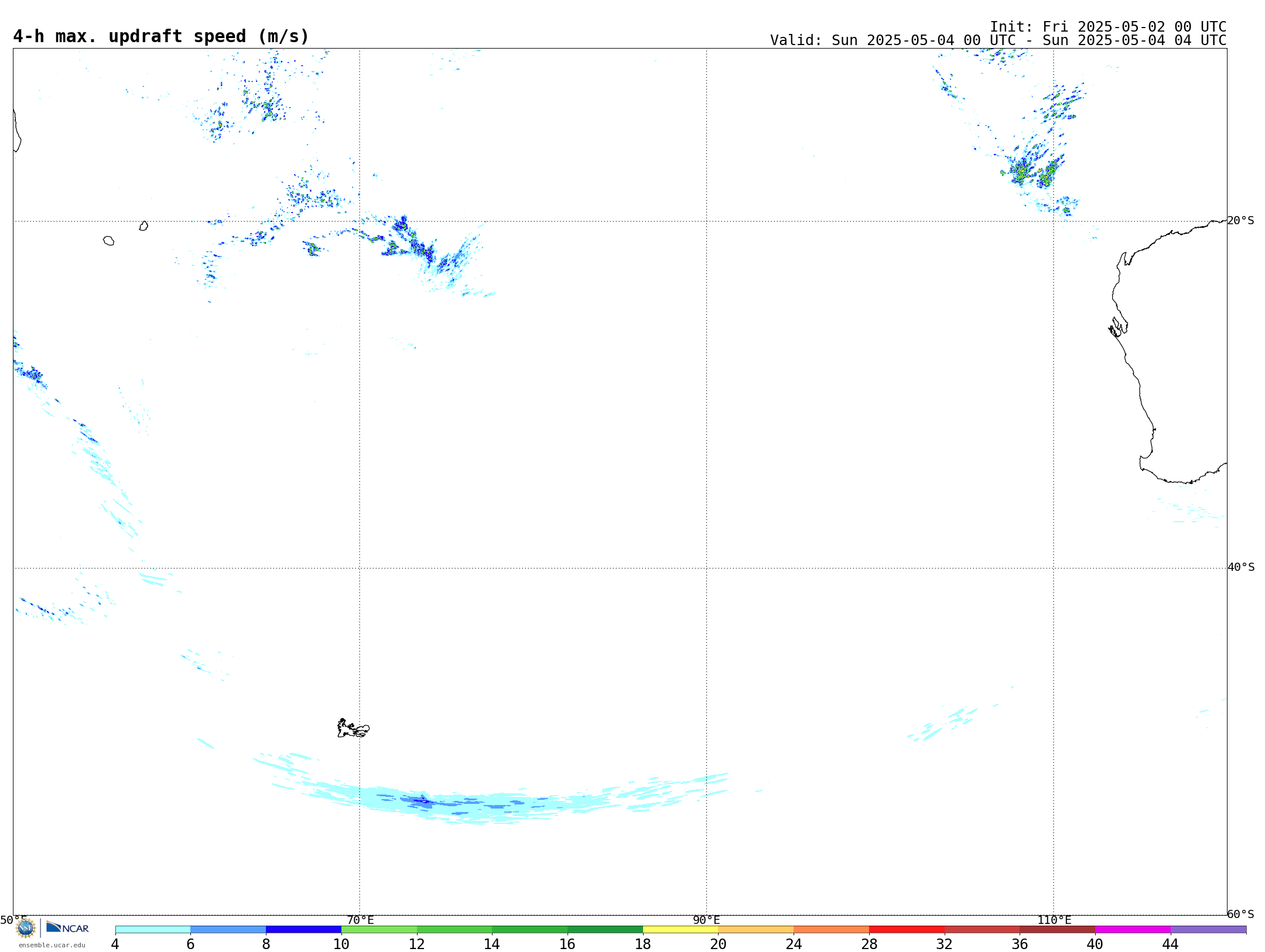Click the 60°S latitude label

(x=1240, y=914)
